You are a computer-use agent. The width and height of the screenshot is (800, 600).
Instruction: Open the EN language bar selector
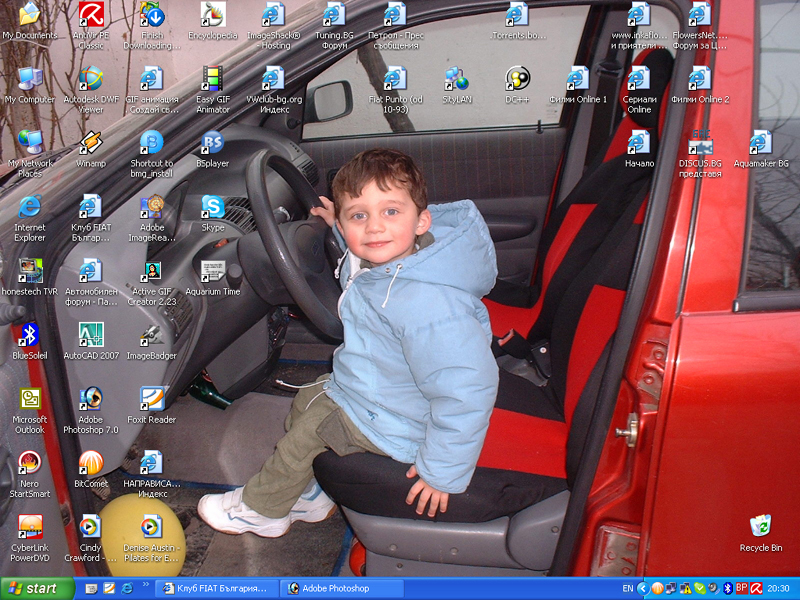628,589
